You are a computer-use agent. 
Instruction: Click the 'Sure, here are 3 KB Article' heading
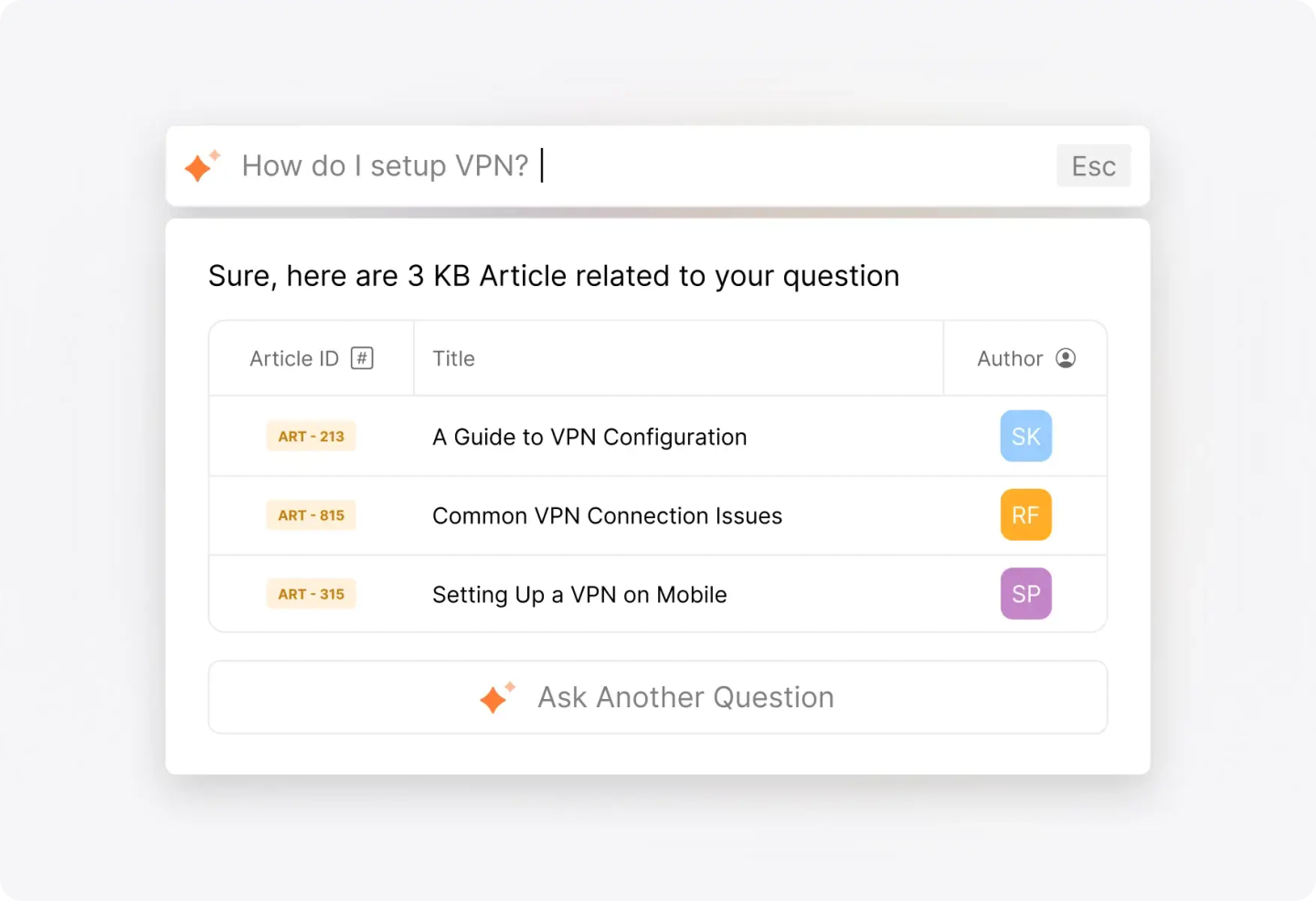554,276
